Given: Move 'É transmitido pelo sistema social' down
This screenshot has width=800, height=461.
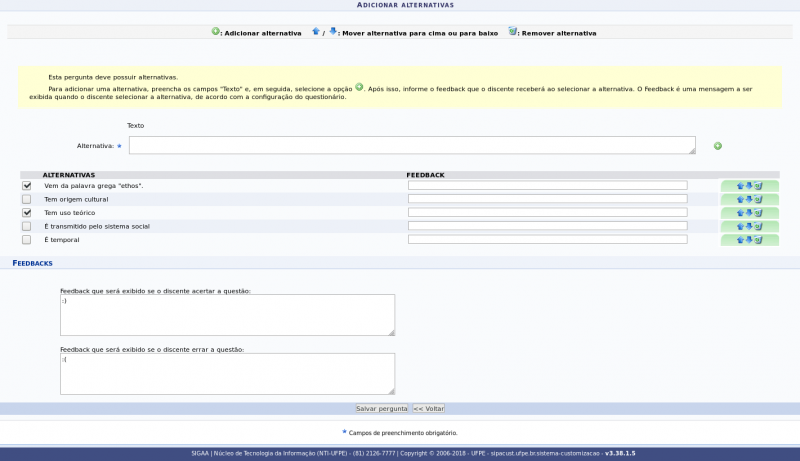Looking at the screenshot, I should click(749, 226).
